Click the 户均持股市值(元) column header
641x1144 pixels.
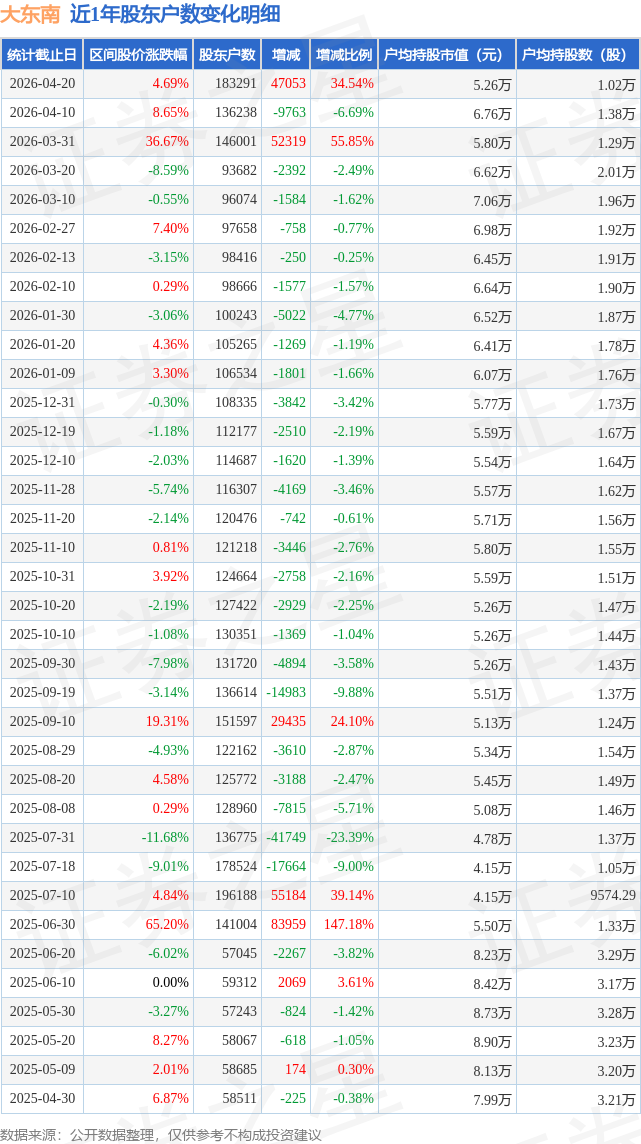pos(446,55)
